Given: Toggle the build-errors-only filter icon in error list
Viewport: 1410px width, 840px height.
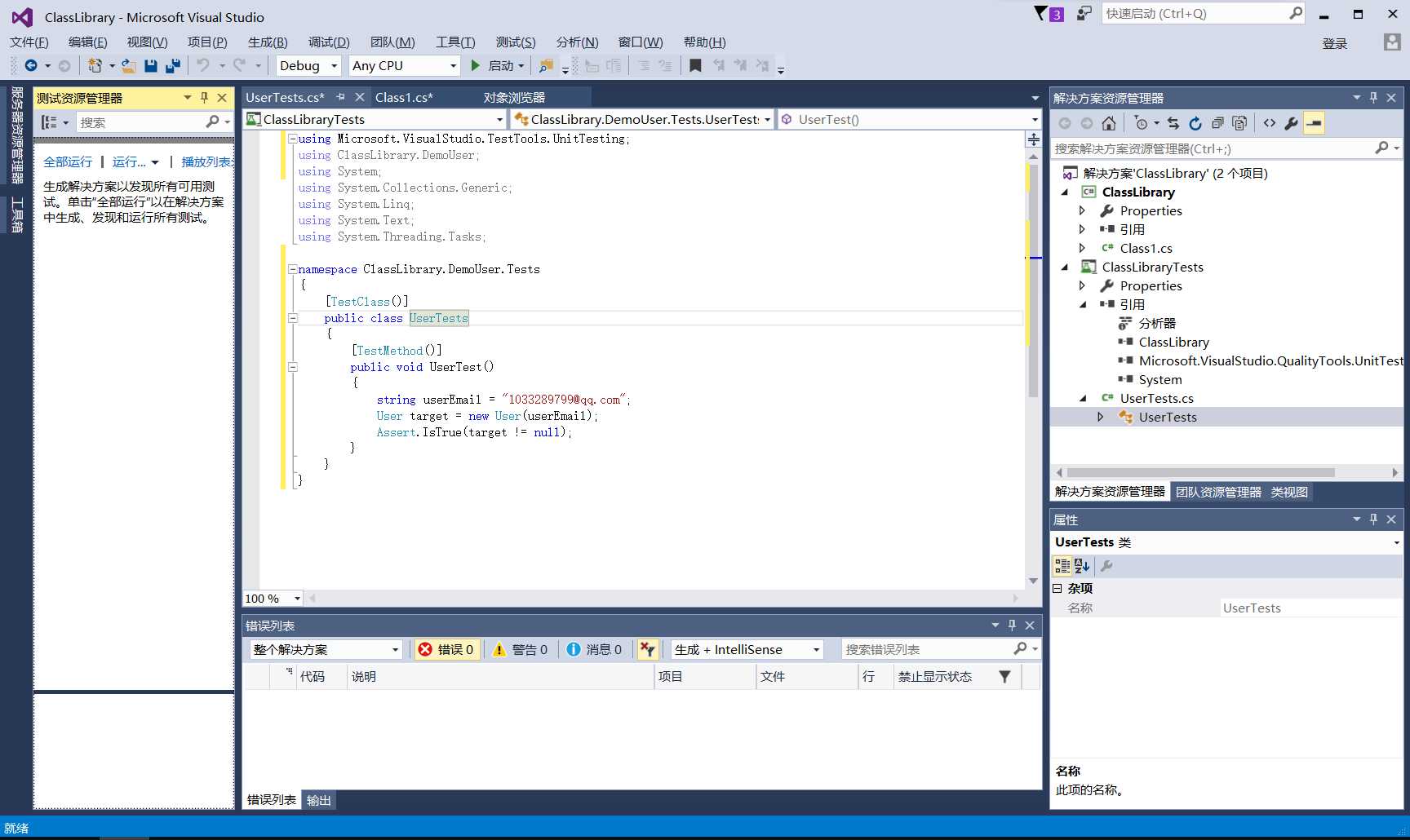Looking at the screenshot, I should click(x=648, y=649).
